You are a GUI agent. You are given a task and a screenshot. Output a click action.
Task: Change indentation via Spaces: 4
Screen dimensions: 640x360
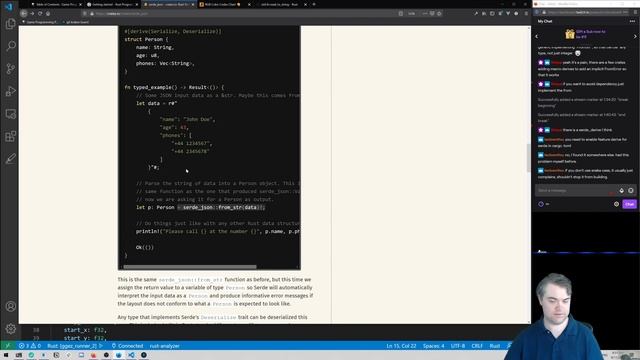pos(433,346)
